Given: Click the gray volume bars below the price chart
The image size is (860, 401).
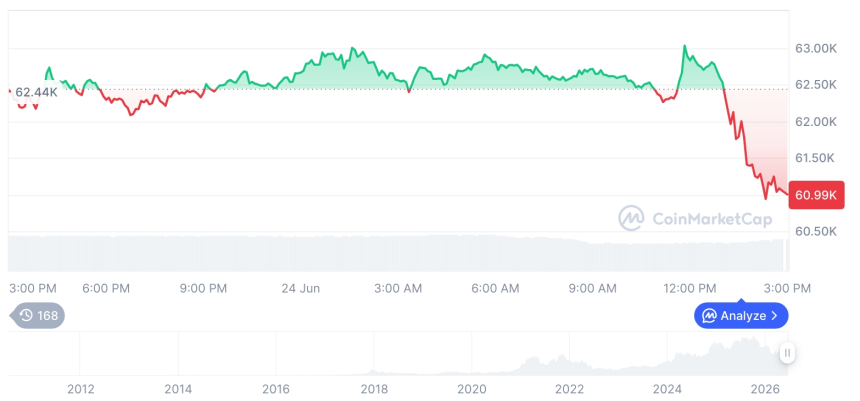Looking at the screenshot, I should [x=398, y=253].
